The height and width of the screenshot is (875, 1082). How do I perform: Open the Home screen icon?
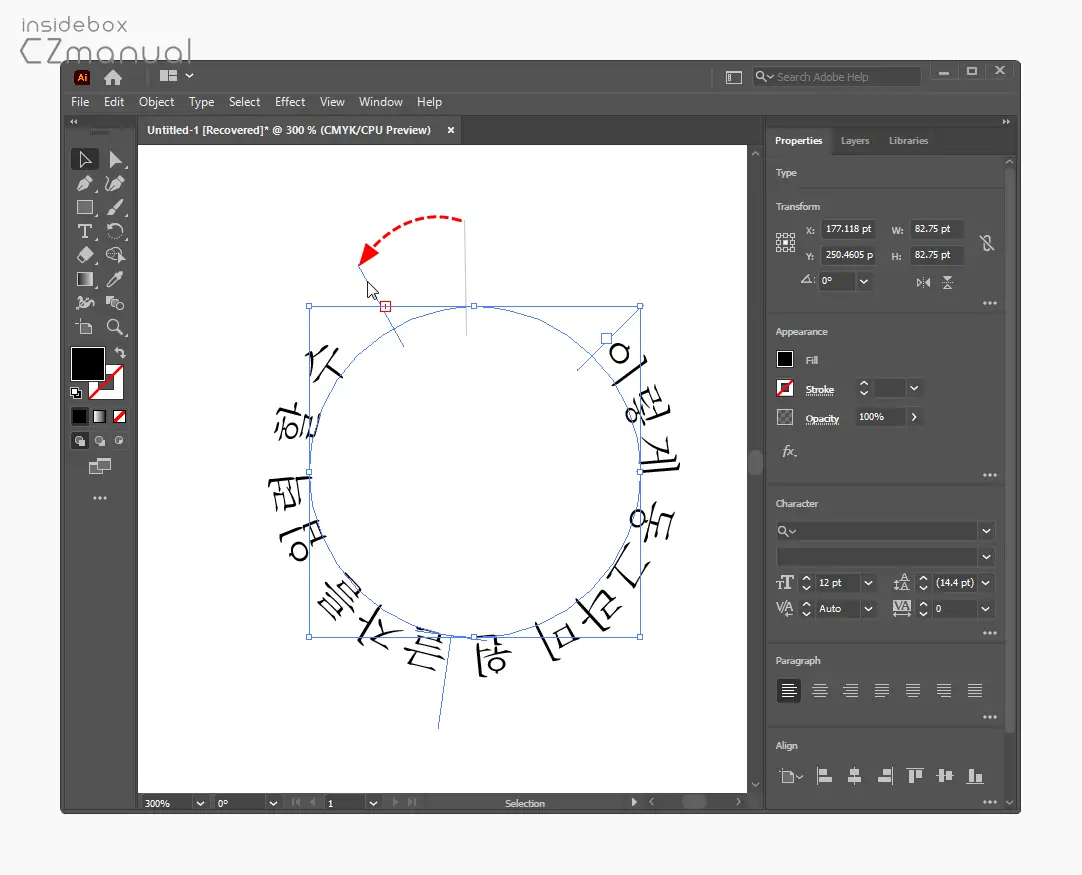click(x=112, y=77)
